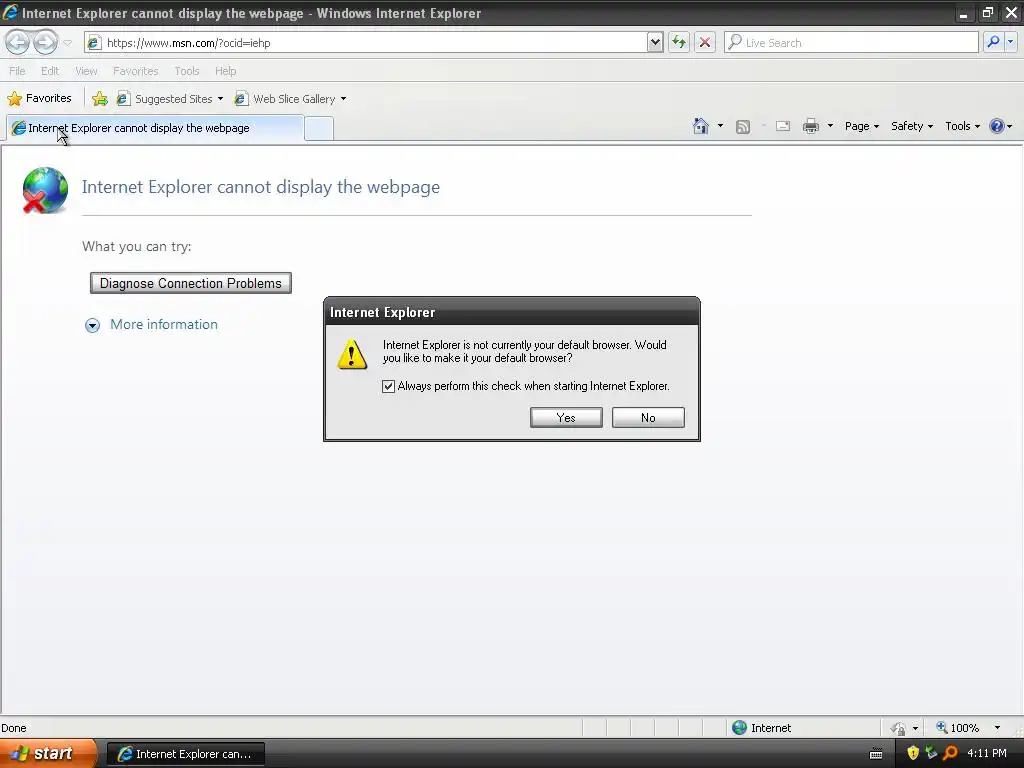The width and height of the screenshot is (1024, 768).
Task: Expand the Home button dropdown arrow
Action: pos(720,126)
